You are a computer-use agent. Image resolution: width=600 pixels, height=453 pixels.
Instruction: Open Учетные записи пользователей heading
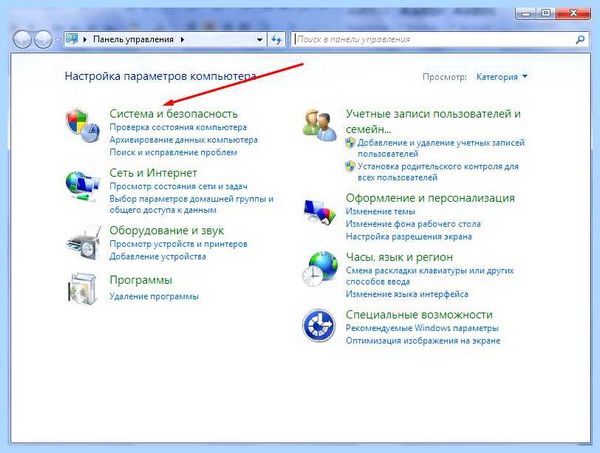click(433, 121)
